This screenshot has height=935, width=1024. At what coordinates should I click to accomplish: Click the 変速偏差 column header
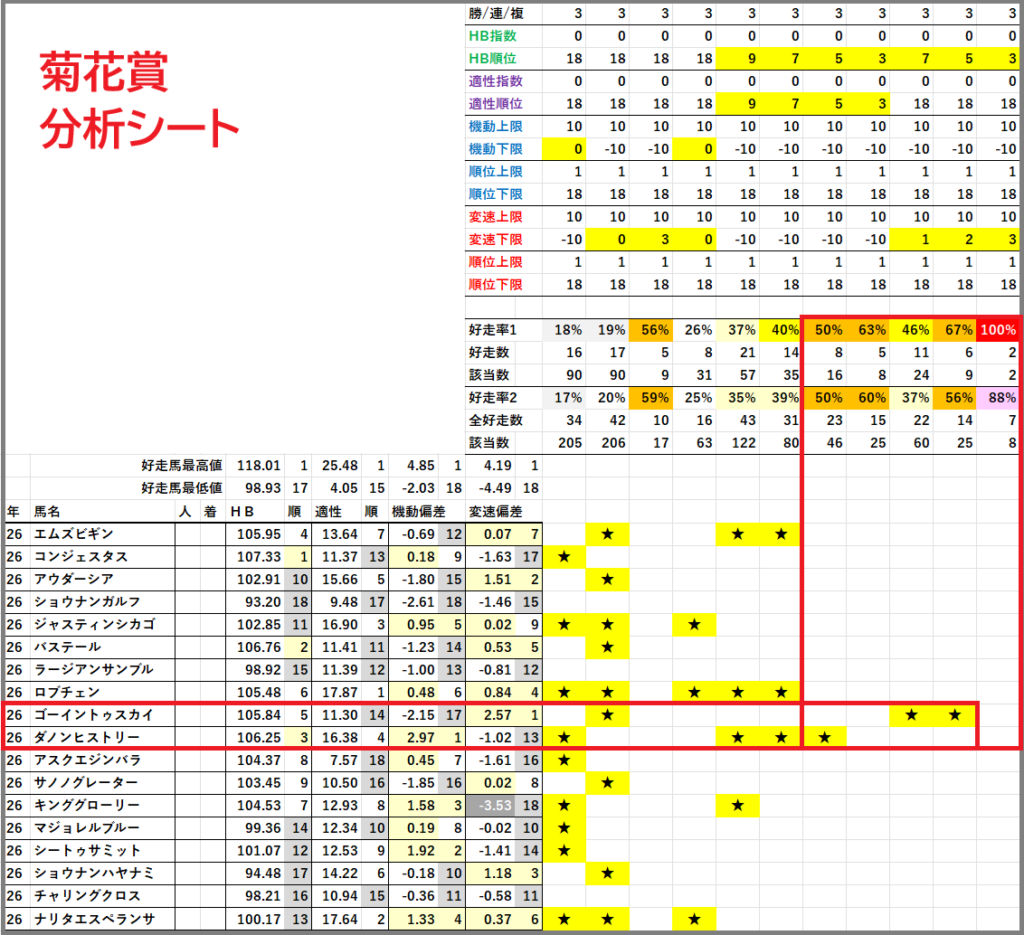[x=495, y=512]
